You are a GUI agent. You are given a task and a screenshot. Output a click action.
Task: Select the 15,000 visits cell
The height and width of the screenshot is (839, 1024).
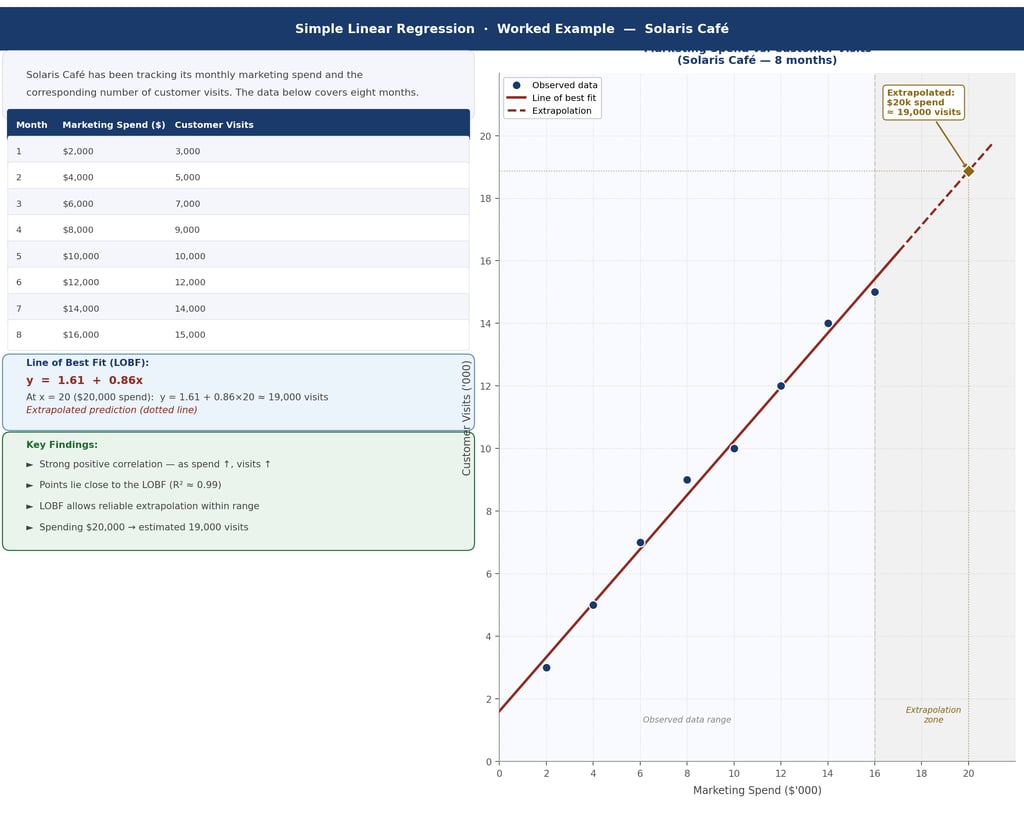tap(190, 334)
